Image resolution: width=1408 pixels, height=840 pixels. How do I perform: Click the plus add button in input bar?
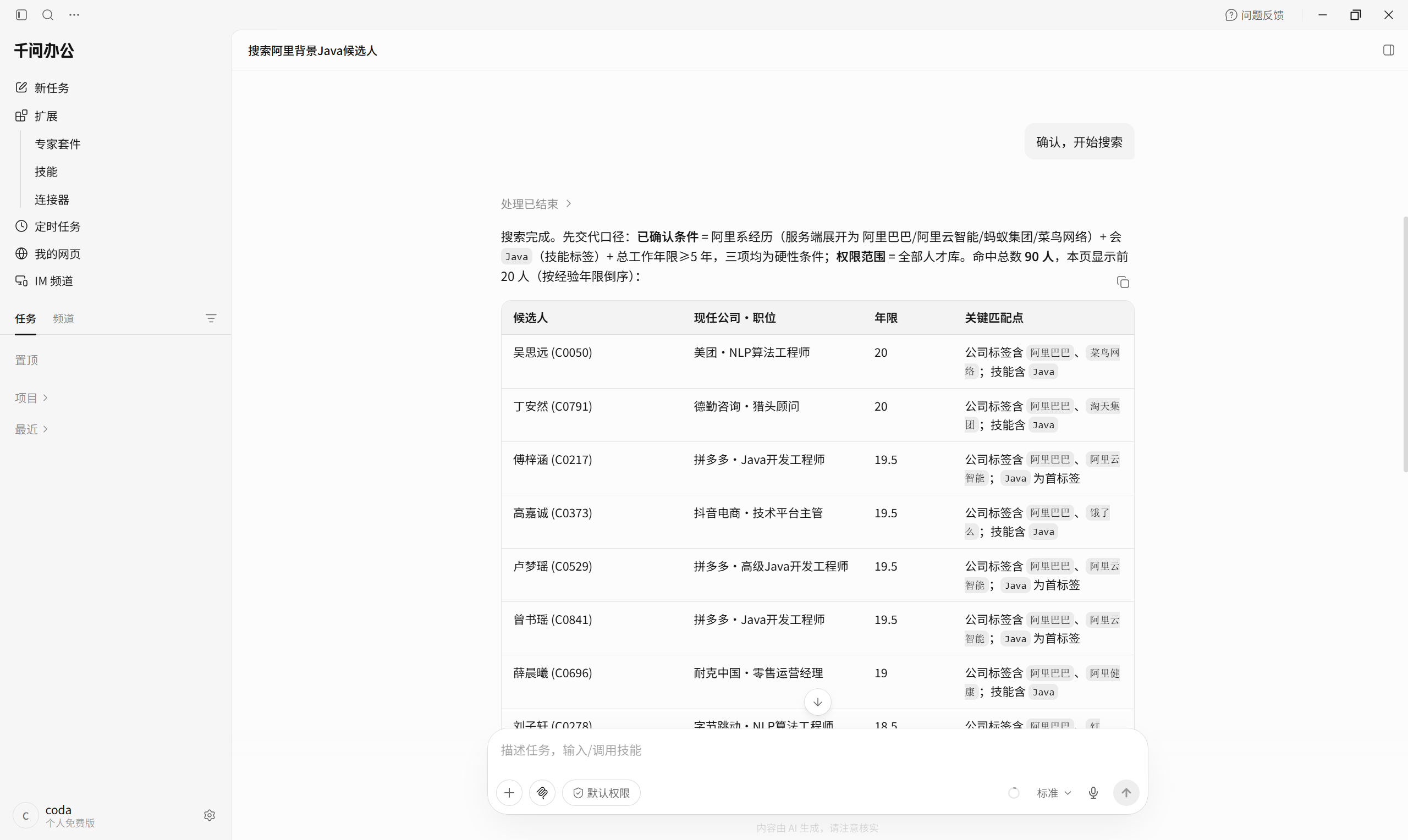point(509,793)
